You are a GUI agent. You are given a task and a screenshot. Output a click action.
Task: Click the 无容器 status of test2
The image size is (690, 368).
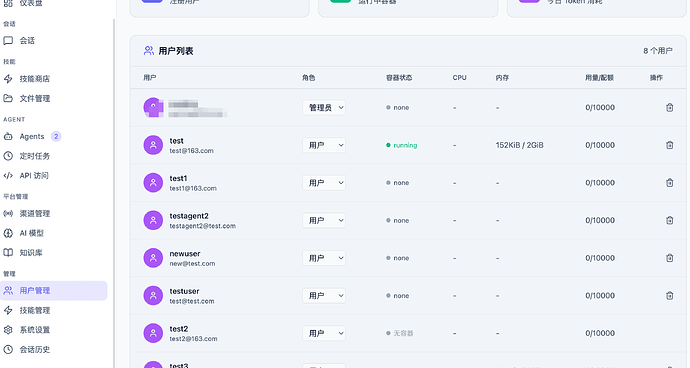click(x=400, y=333)
